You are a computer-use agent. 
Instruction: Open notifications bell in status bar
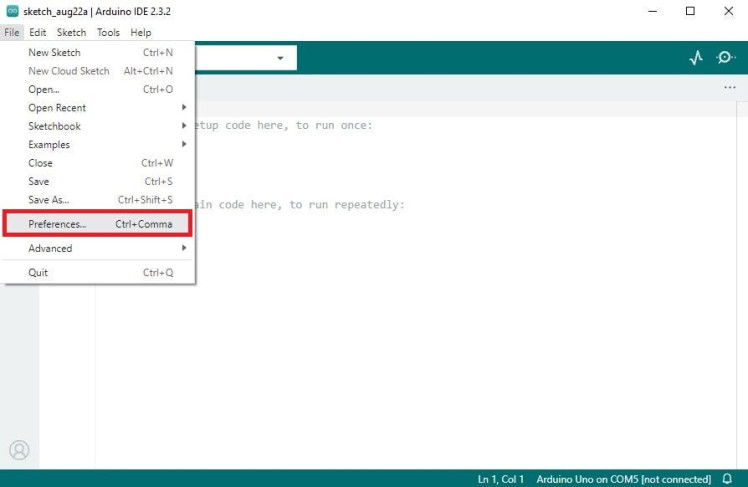pyautogui.click(x=727, y=478)
